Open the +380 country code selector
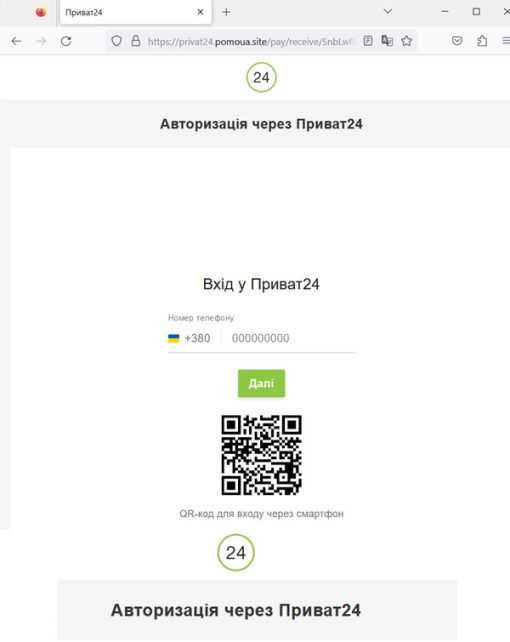 (x=190, y=338)
